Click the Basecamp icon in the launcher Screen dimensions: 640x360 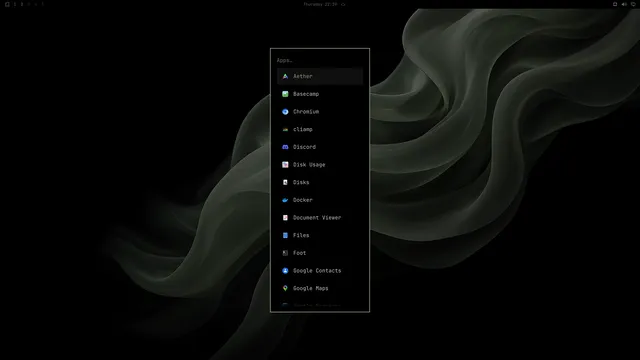[285, 94]
